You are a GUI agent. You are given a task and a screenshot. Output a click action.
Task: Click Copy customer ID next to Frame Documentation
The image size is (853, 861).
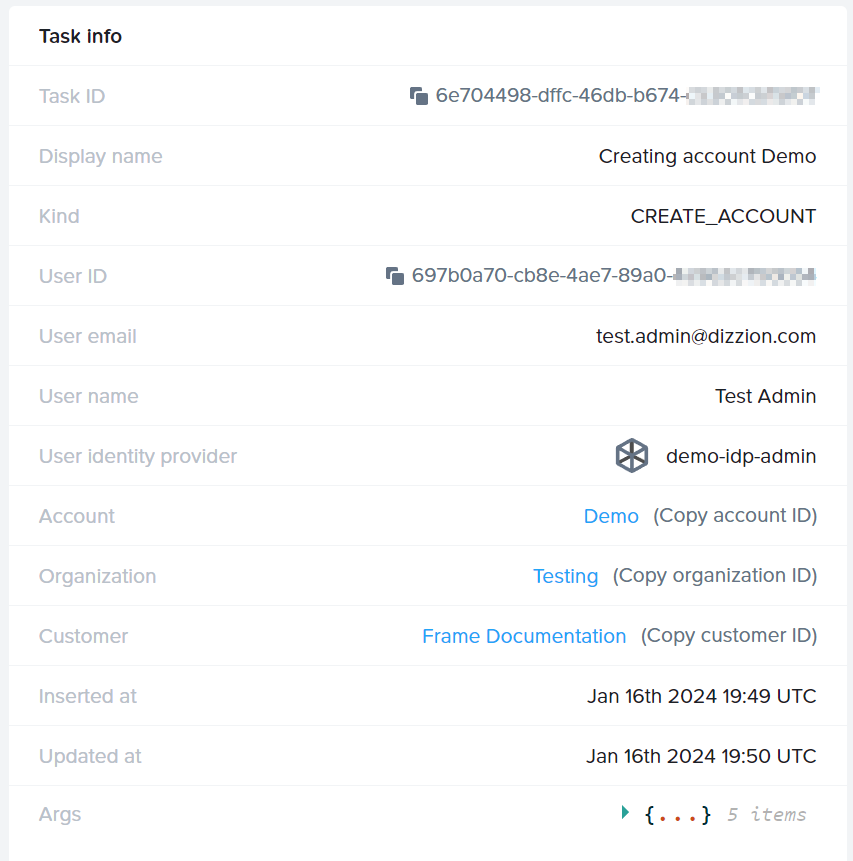pos(728,635)
